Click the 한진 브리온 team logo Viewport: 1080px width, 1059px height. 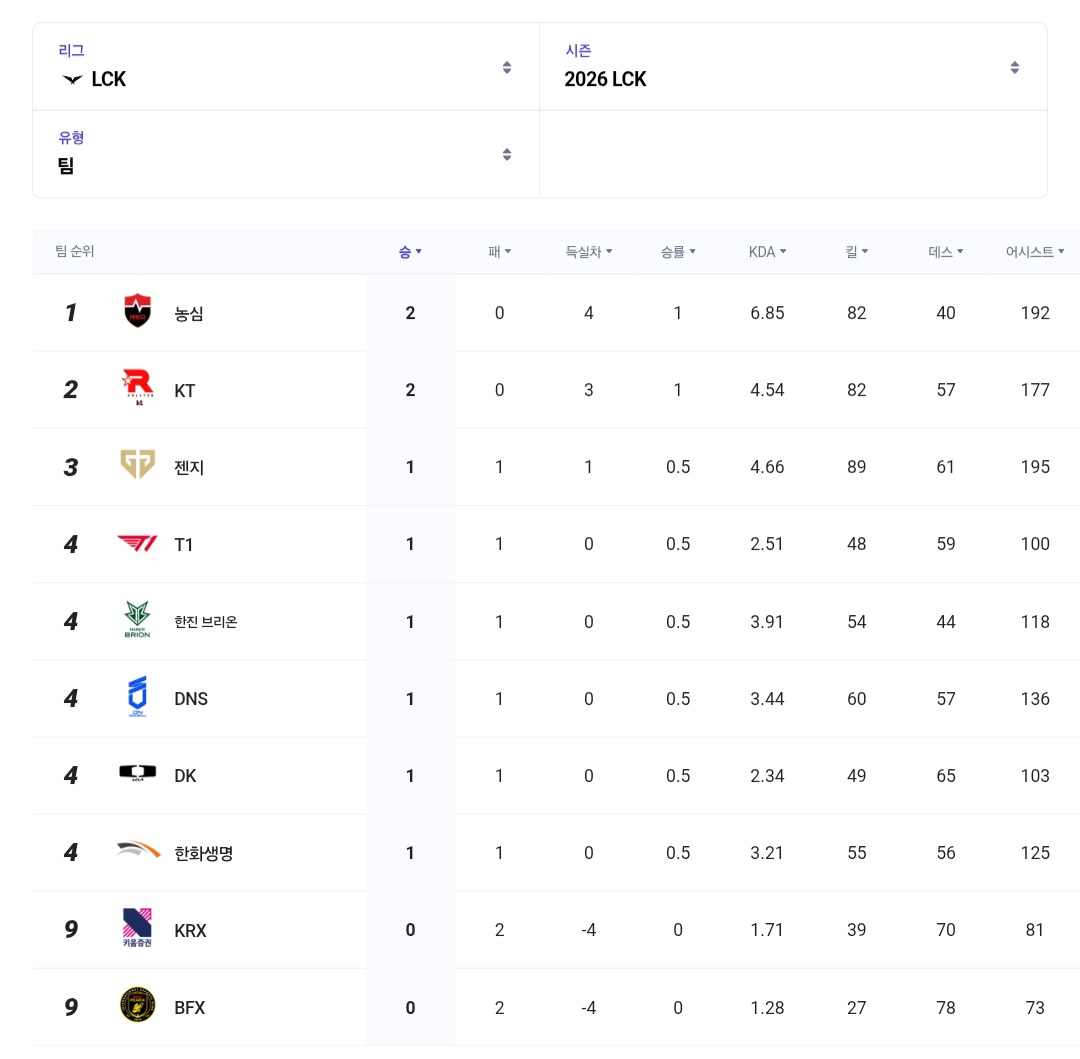pyautogui.click(x=138, y=620)
